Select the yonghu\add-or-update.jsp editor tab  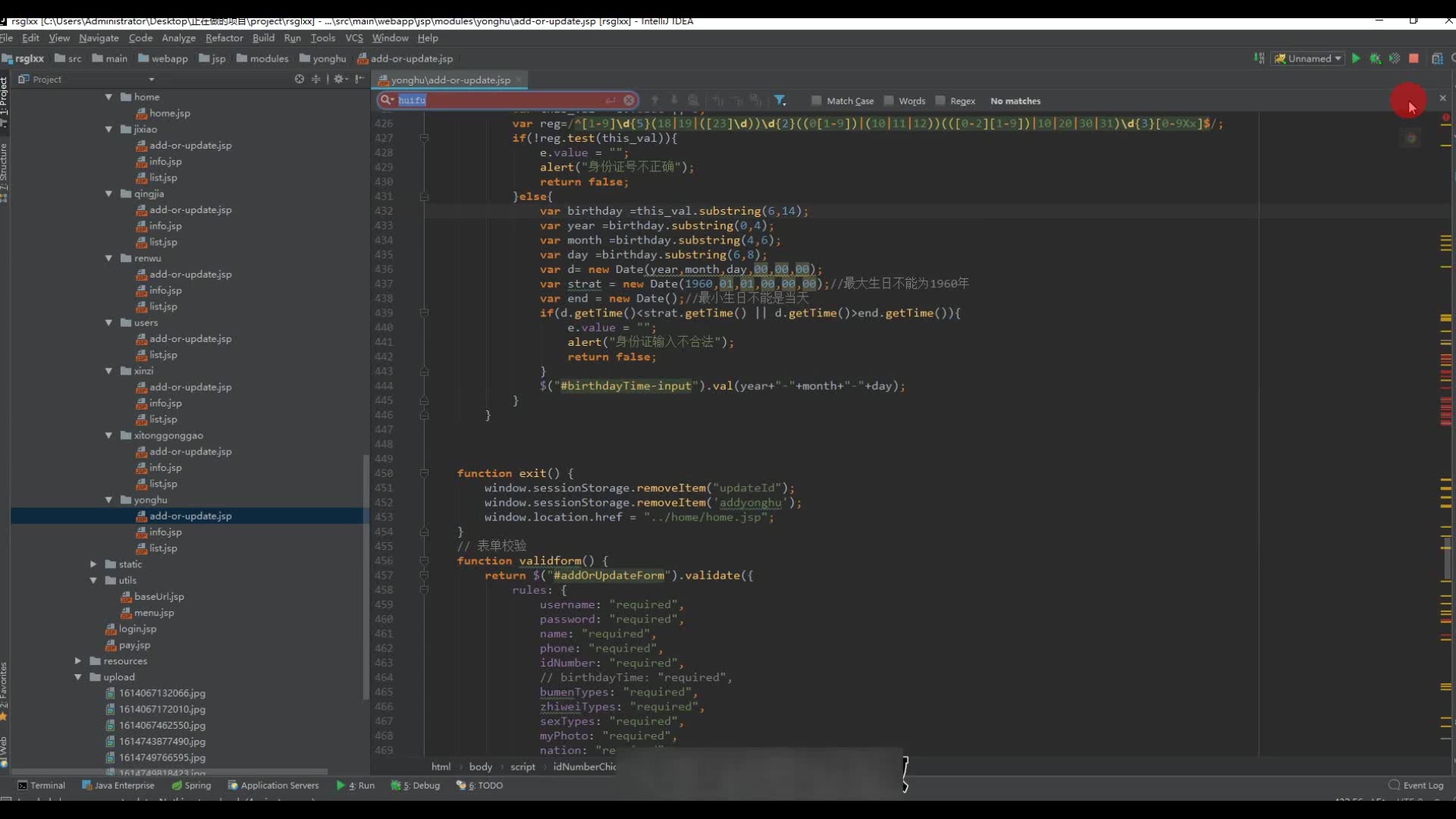[x=450, y=80]
